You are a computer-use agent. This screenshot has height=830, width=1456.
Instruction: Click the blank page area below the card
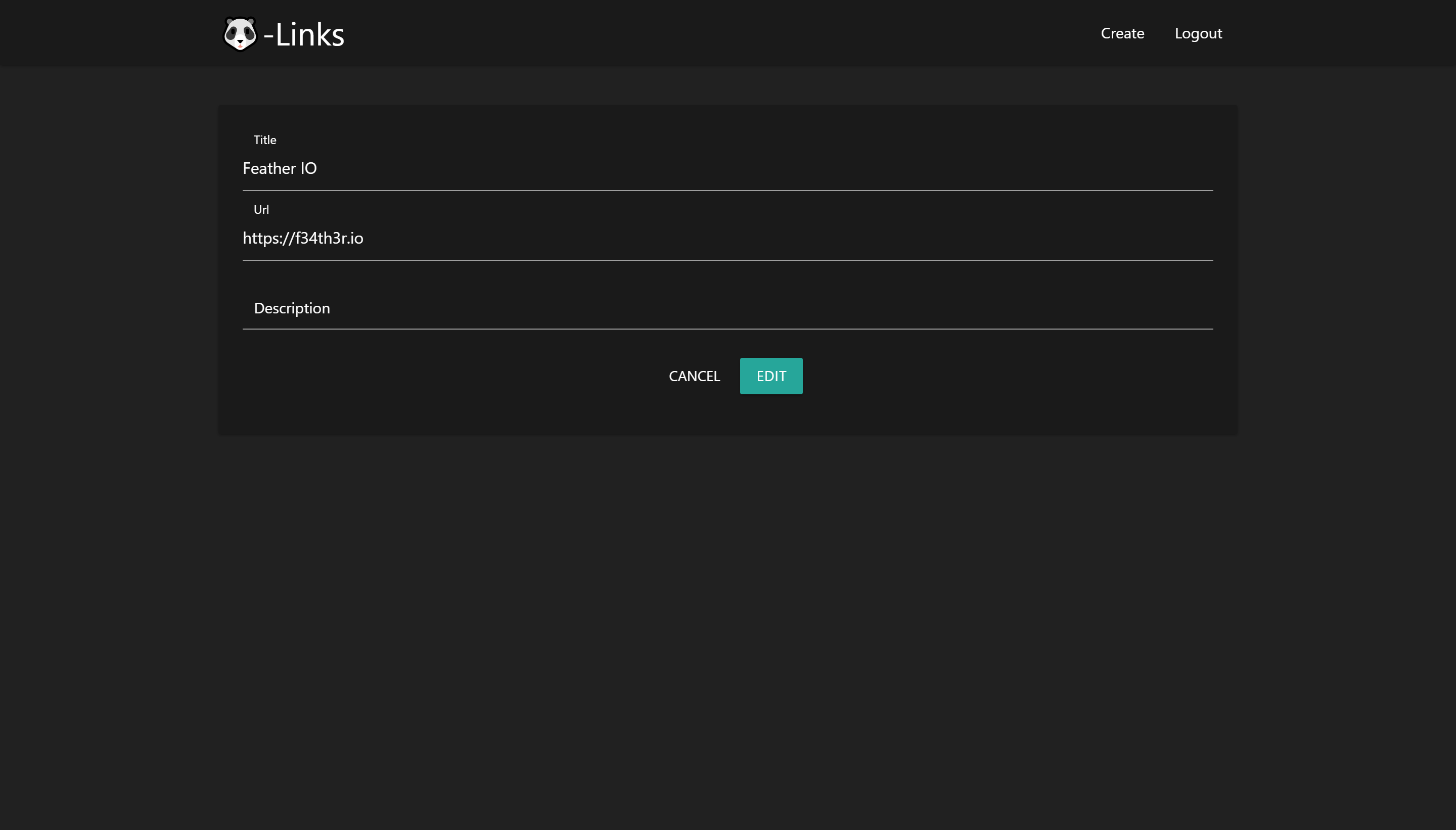(727, 627)
